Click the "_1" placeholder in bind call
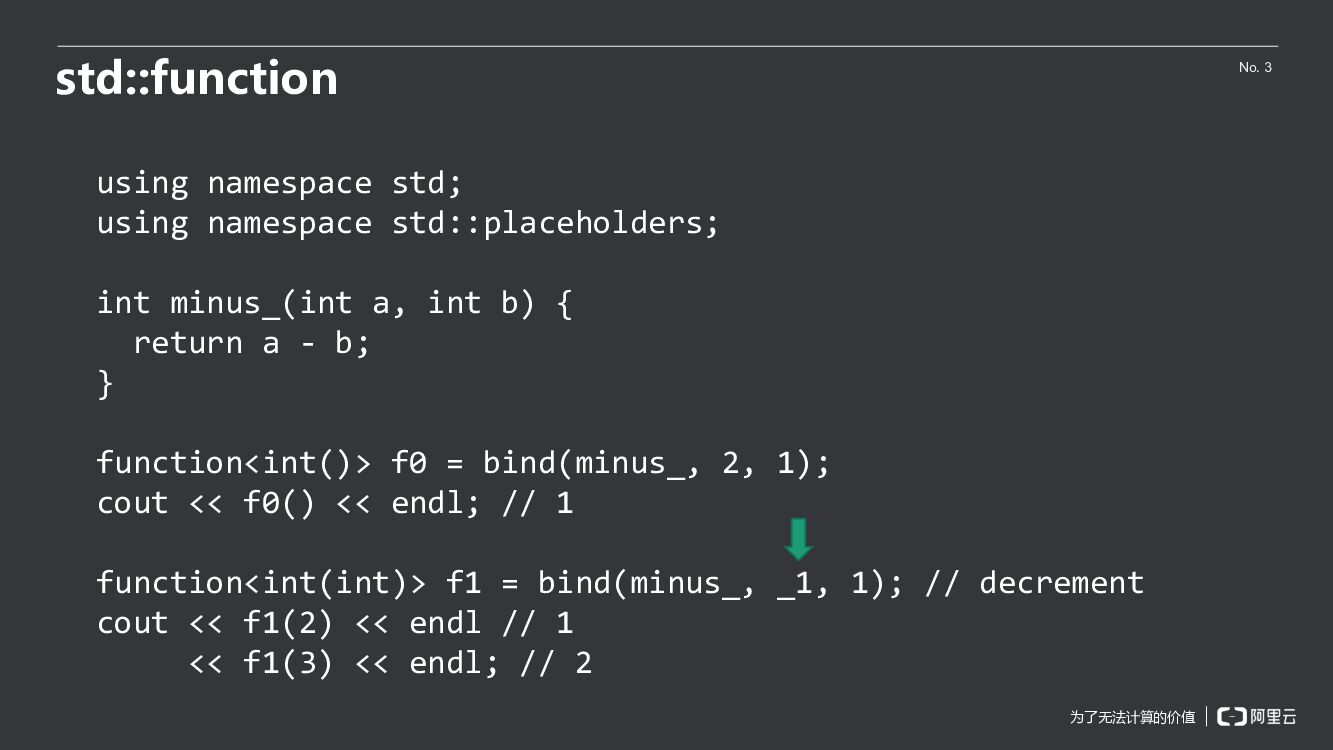 pos(795,583)
